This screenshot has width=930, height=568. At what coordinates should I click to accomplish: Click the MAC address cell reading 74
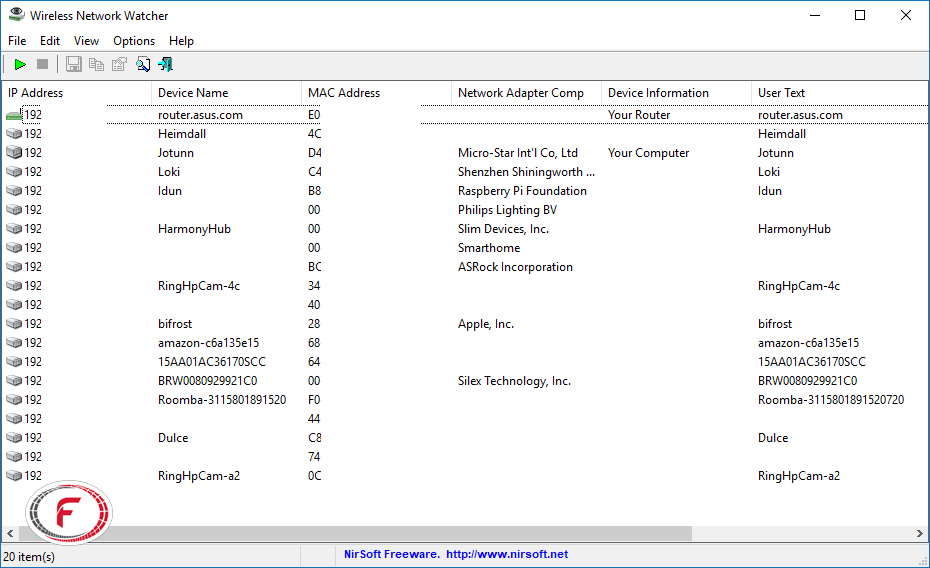[314, 457]
